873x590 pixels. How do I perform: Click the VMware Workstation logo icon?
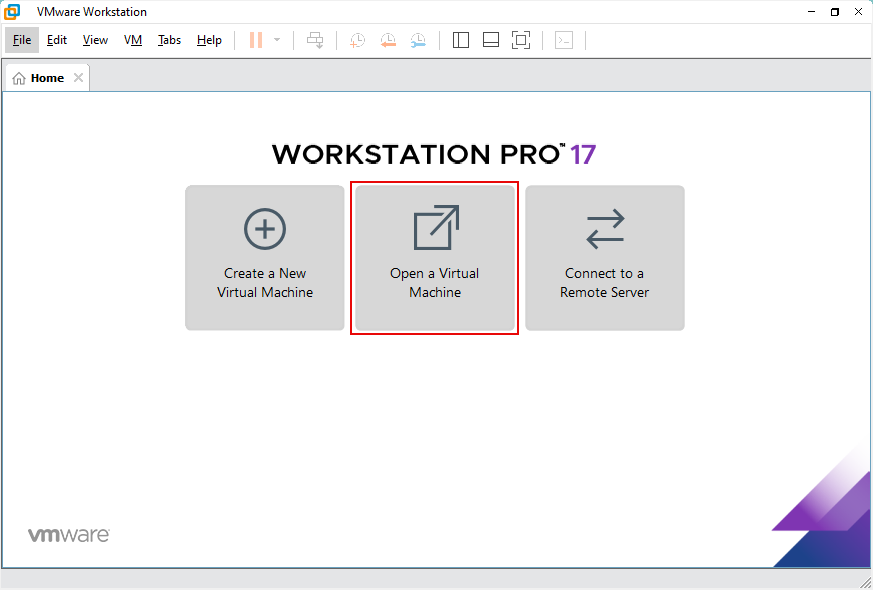pyautogui.click(x=11, y=11)
